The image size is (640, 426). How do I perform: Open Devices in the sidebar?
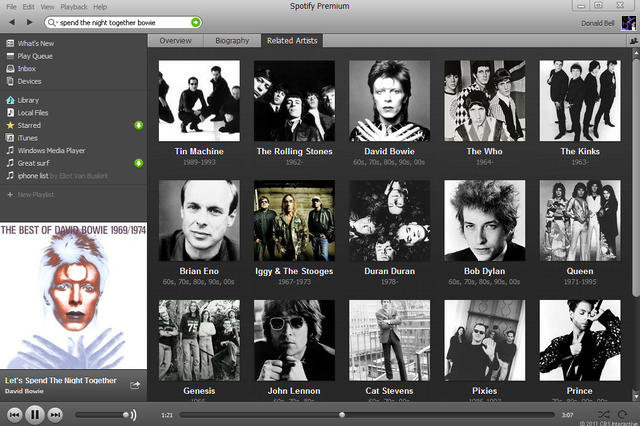point(29,81)
